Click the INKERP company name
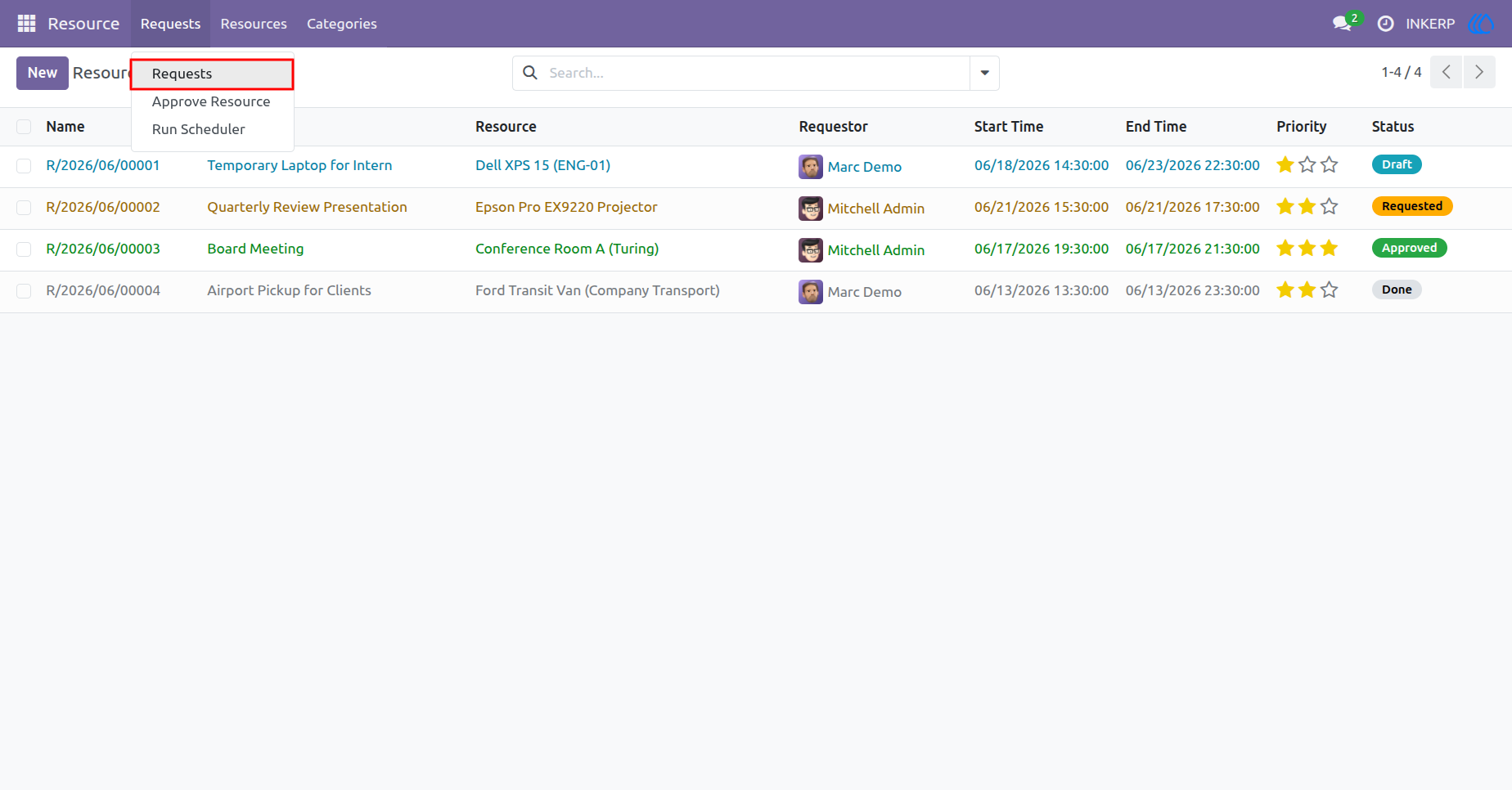This screenshot has width=1512, height=790. tap(1430, 24)
